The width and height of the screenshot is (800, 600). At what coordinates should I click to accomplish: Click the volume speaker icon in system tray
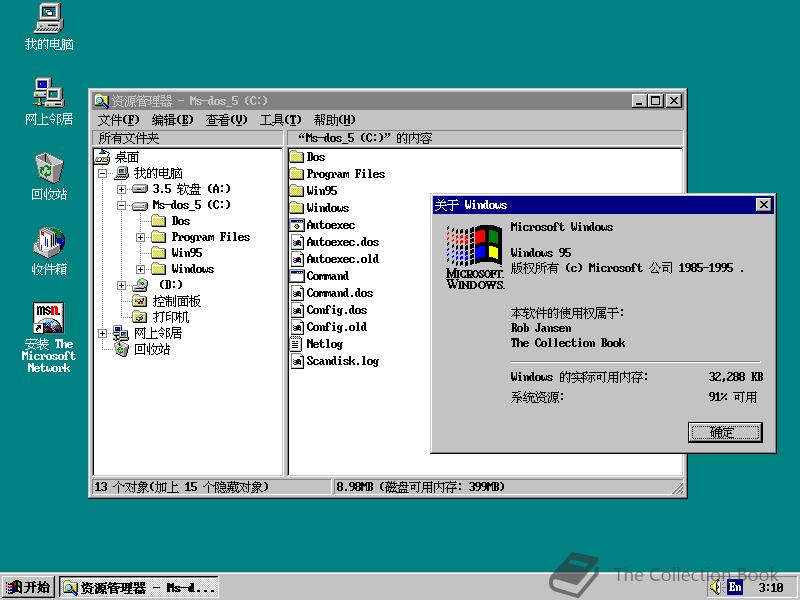pos(715,587)
